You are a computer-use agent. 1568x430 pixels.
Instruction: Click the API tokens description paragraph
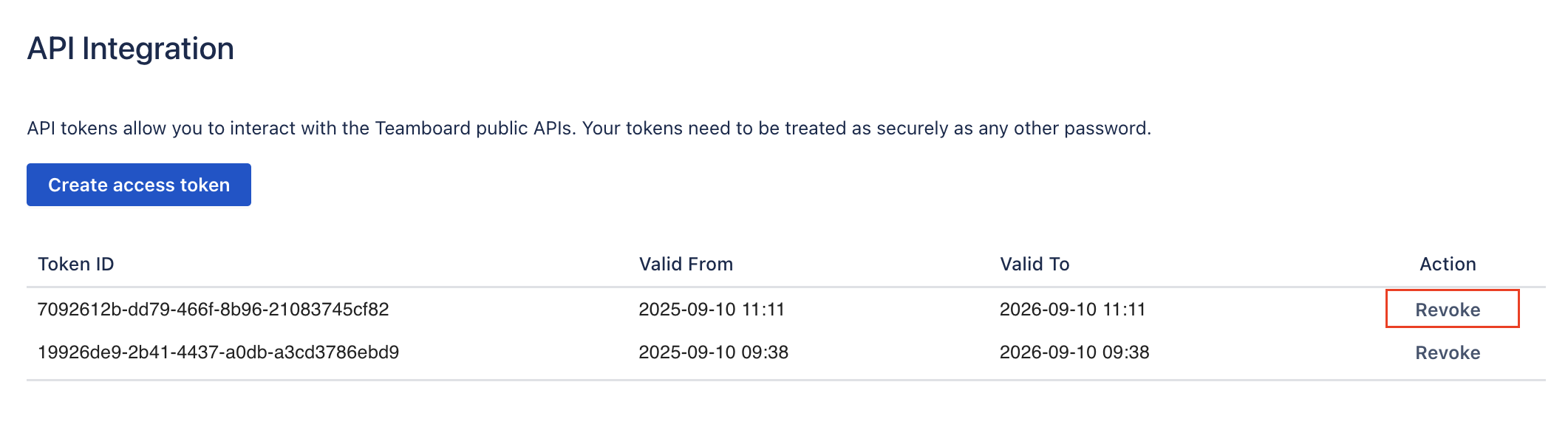589,129
